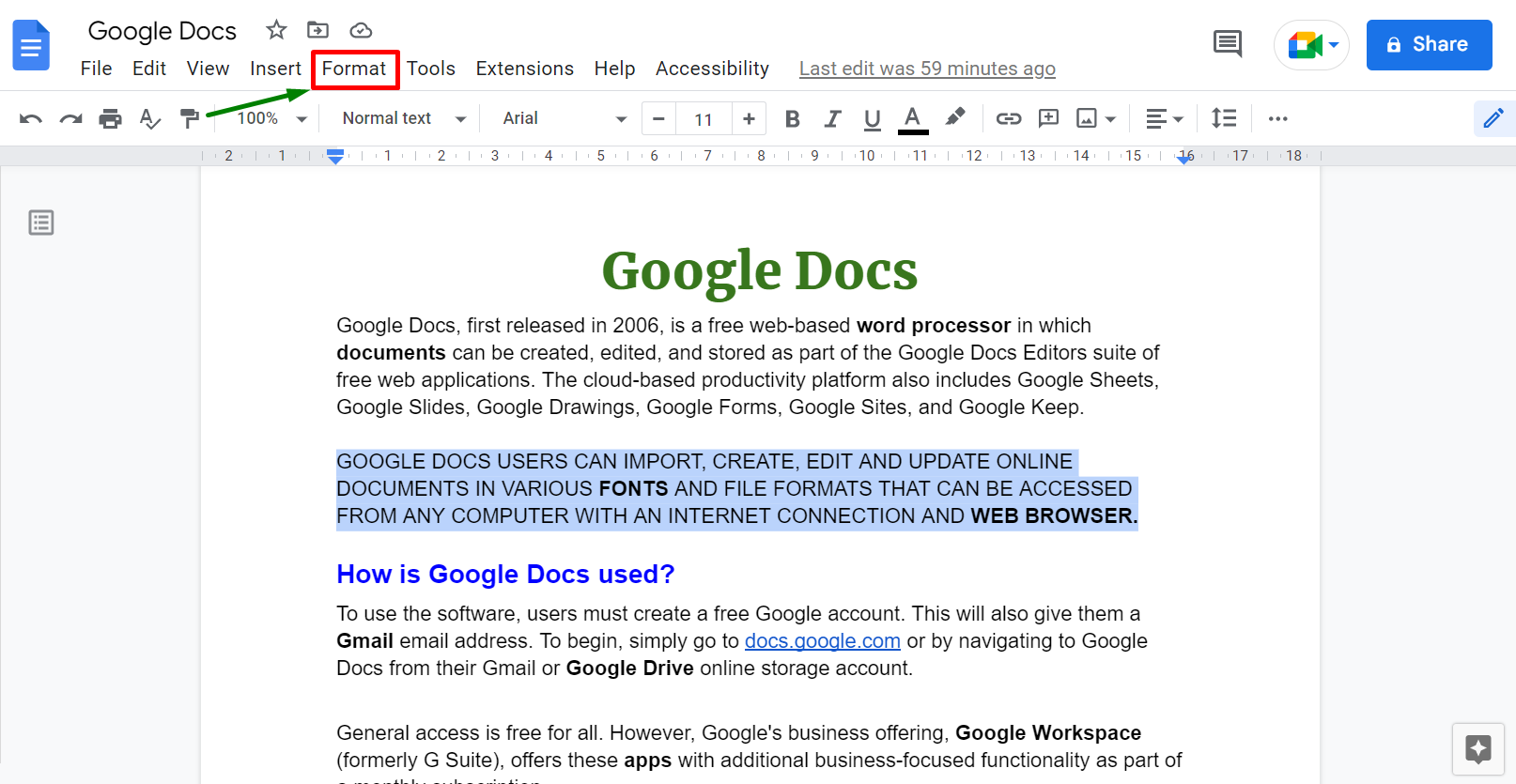
Task: Select the paint format tool
Action: (190, 118)
